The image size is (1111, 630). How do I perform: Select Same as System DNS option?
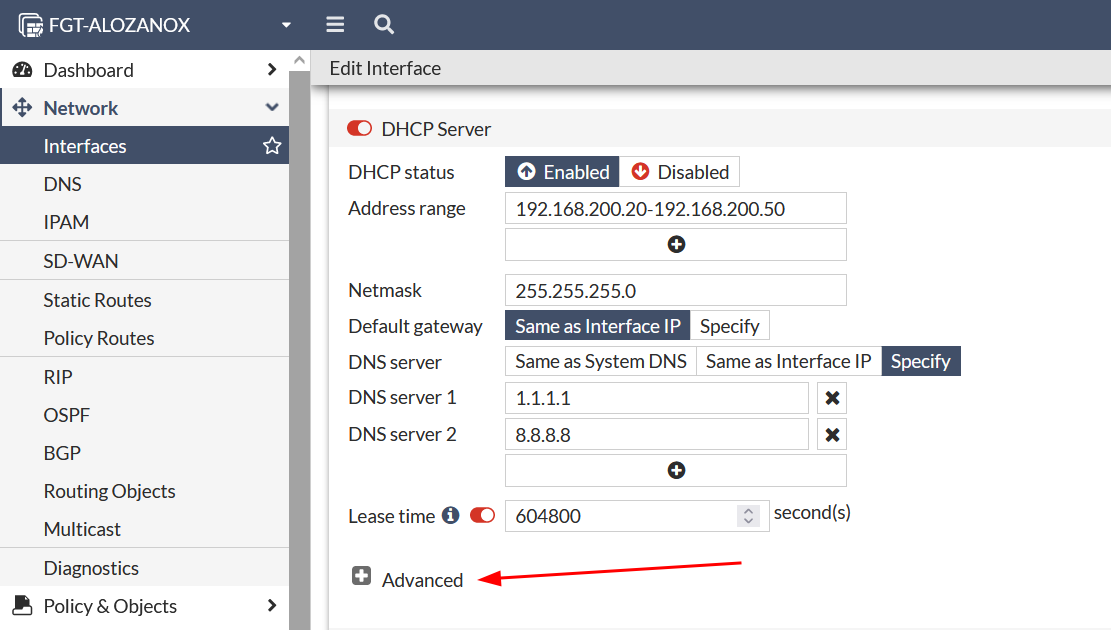point(601,361)
